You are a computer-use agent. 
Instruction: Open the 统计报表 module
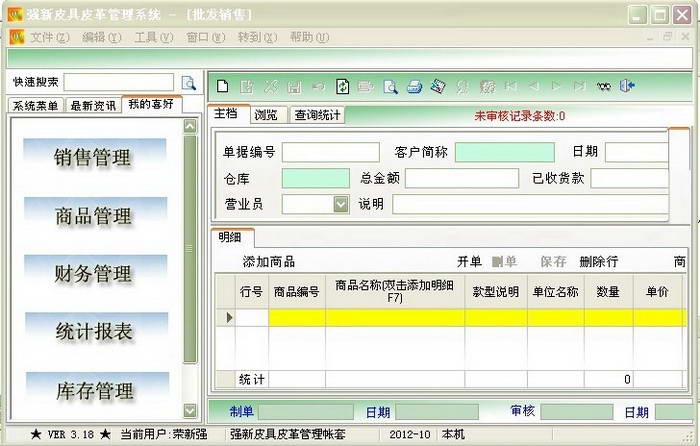96,331
